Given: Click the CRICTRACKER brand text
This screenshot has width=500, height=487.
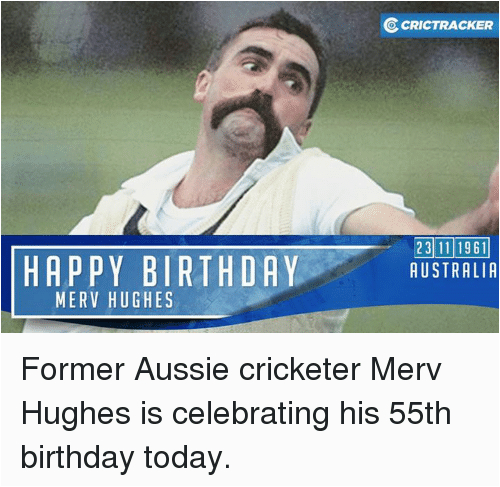Looking at the screenshot, I should (x=447, y=25).
